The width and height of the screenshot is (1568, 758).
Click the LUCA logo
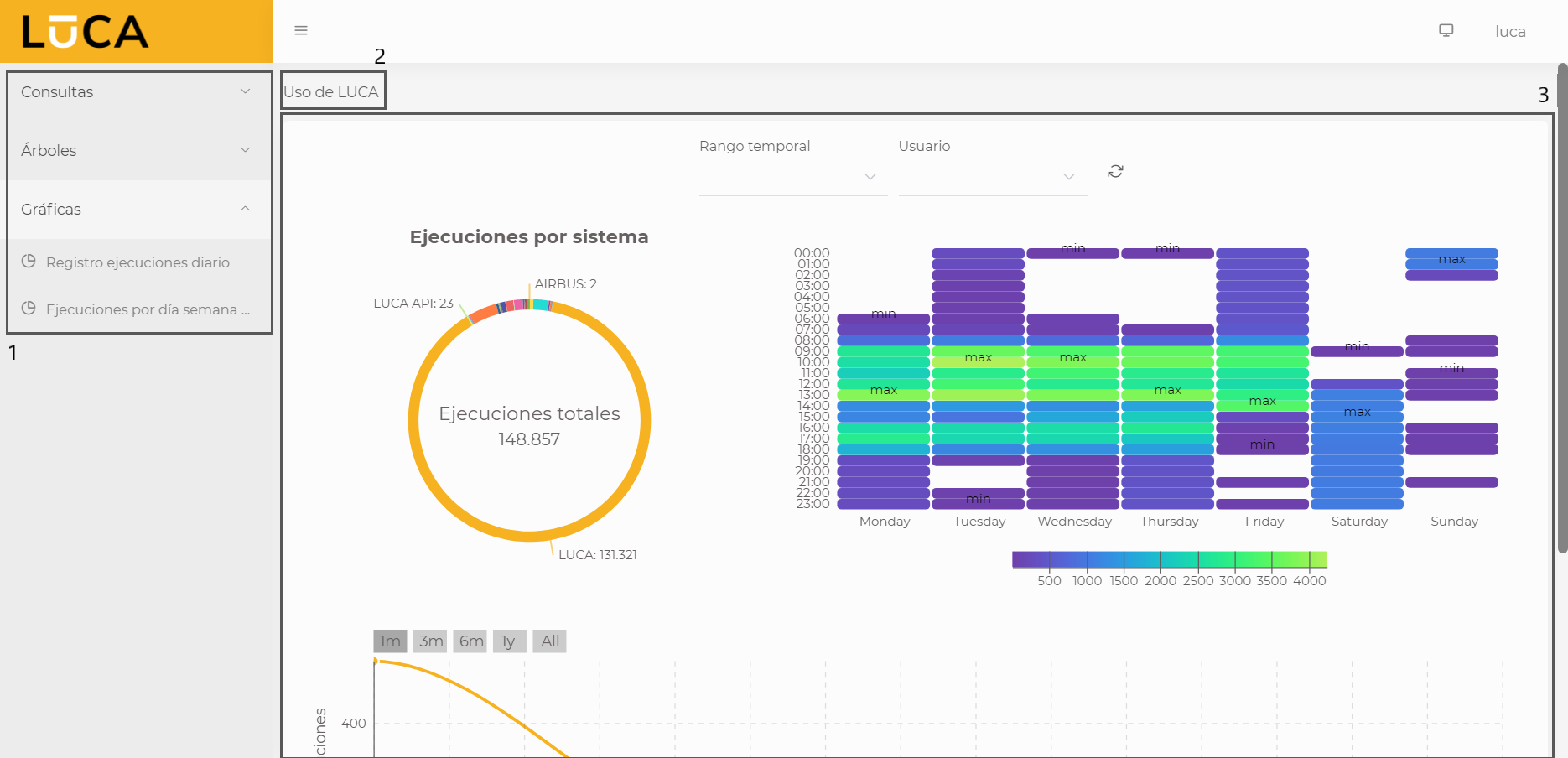(85, 32)
